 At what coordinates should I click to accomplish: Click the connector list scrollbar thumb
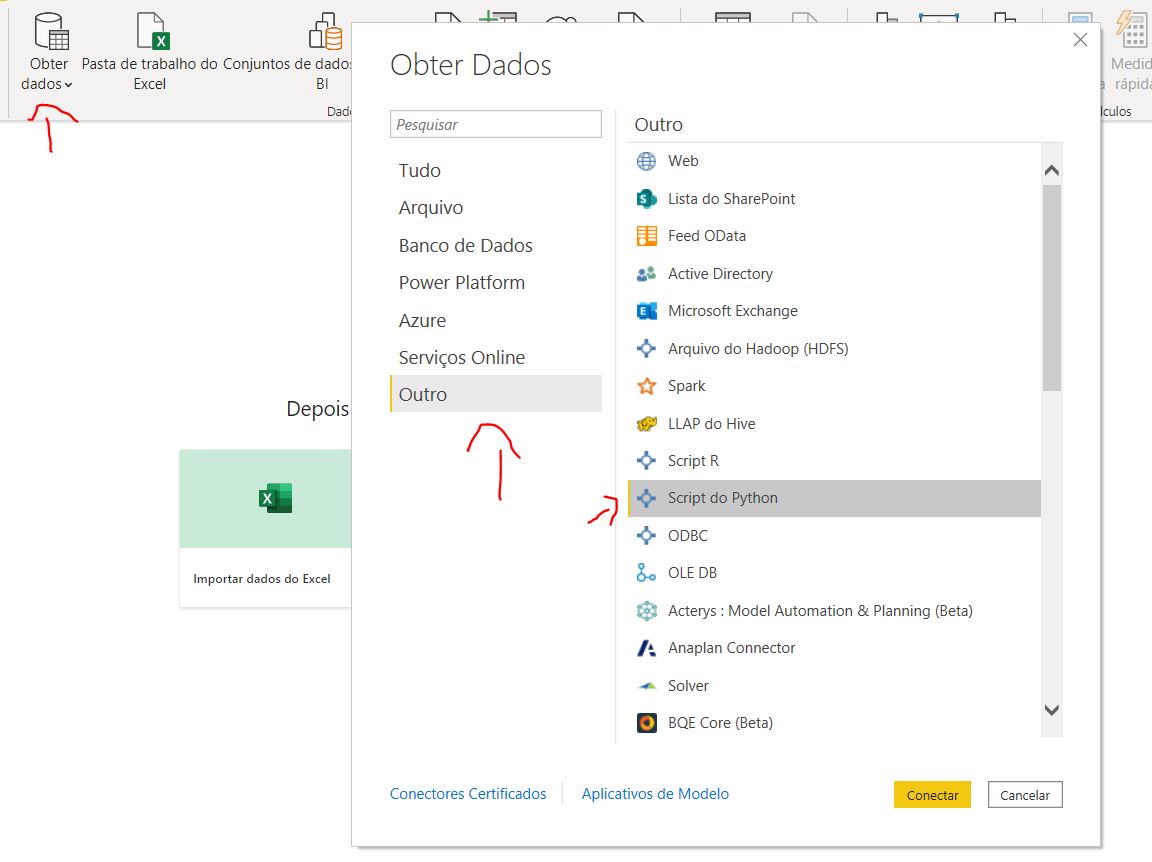1052,288
